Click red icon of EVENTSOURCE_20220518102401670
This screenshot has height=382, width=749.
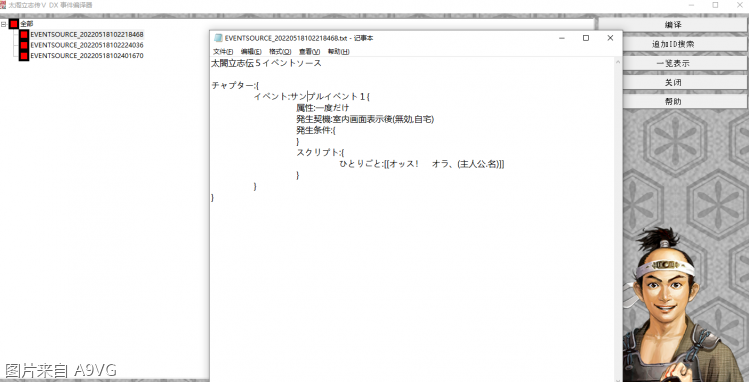[x=24, y=56]
